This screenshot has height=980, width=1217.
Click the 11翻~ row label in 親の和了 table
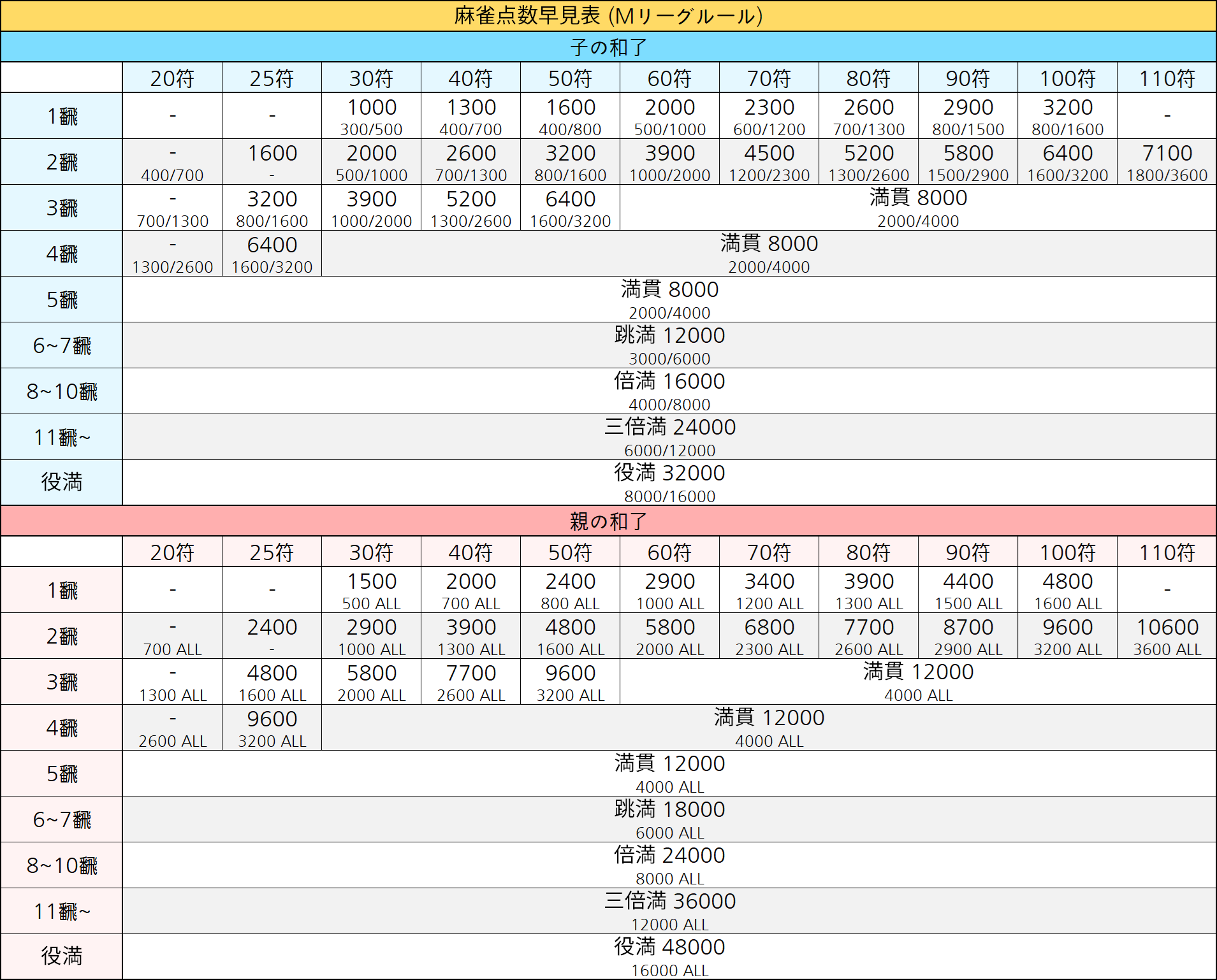tap(62, 911)
